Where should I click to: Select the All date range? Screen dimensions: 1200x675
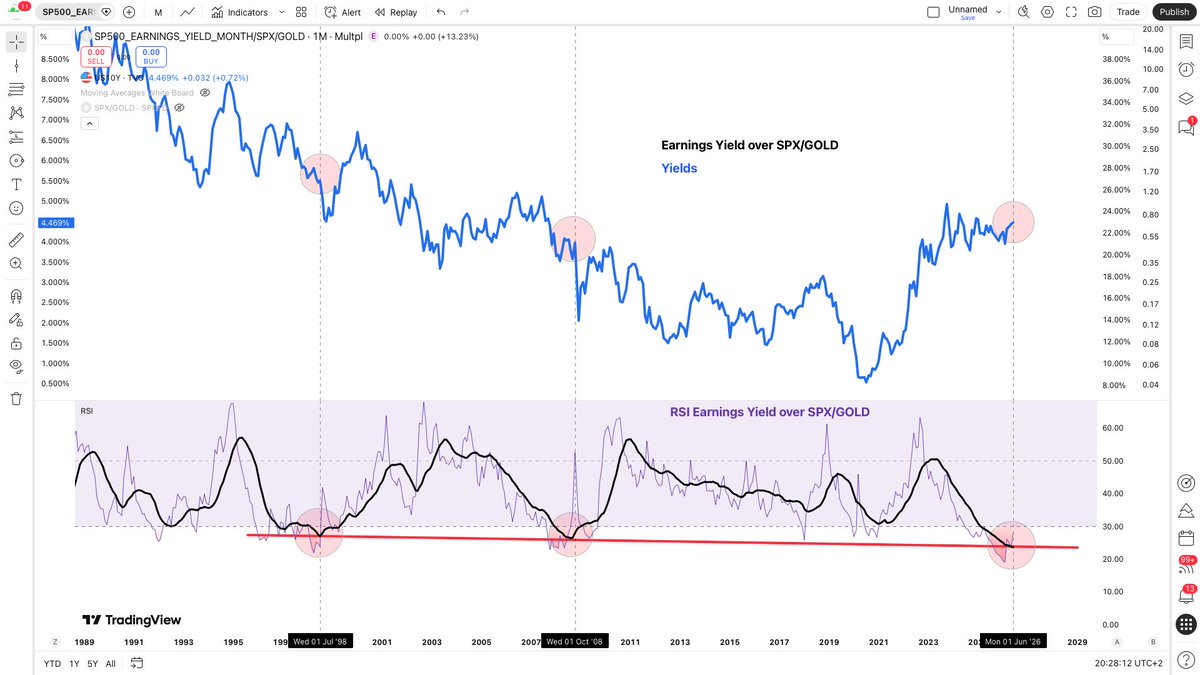(110, 663)
